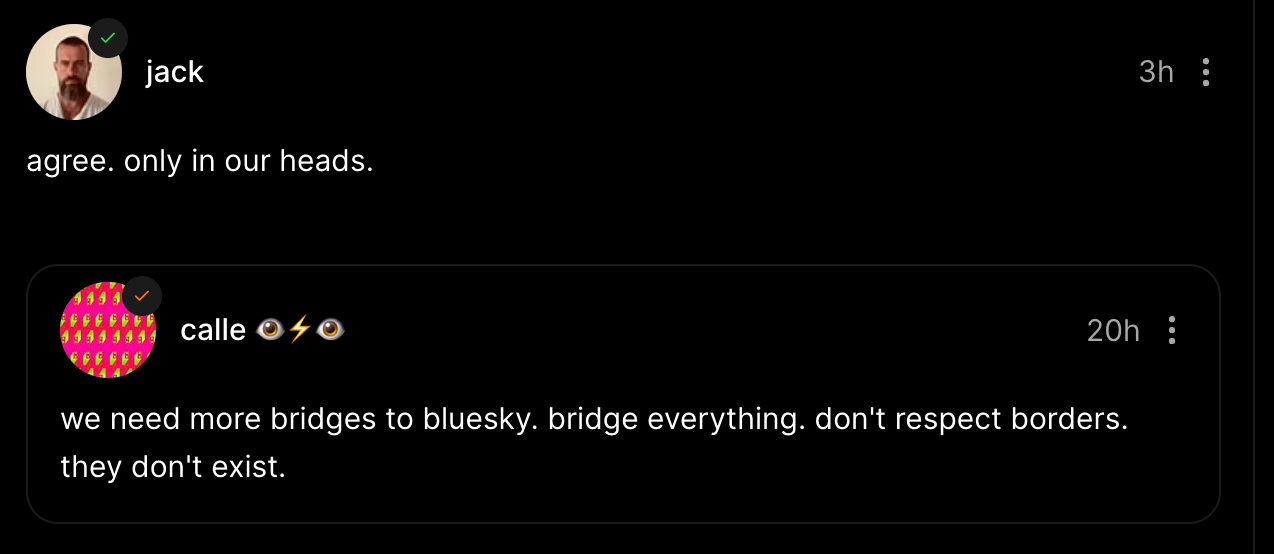The width and height of the screenshot is (1274, 554).
Task: Click "don't respect borders." in the quoted note
Action: click(971, 418)
